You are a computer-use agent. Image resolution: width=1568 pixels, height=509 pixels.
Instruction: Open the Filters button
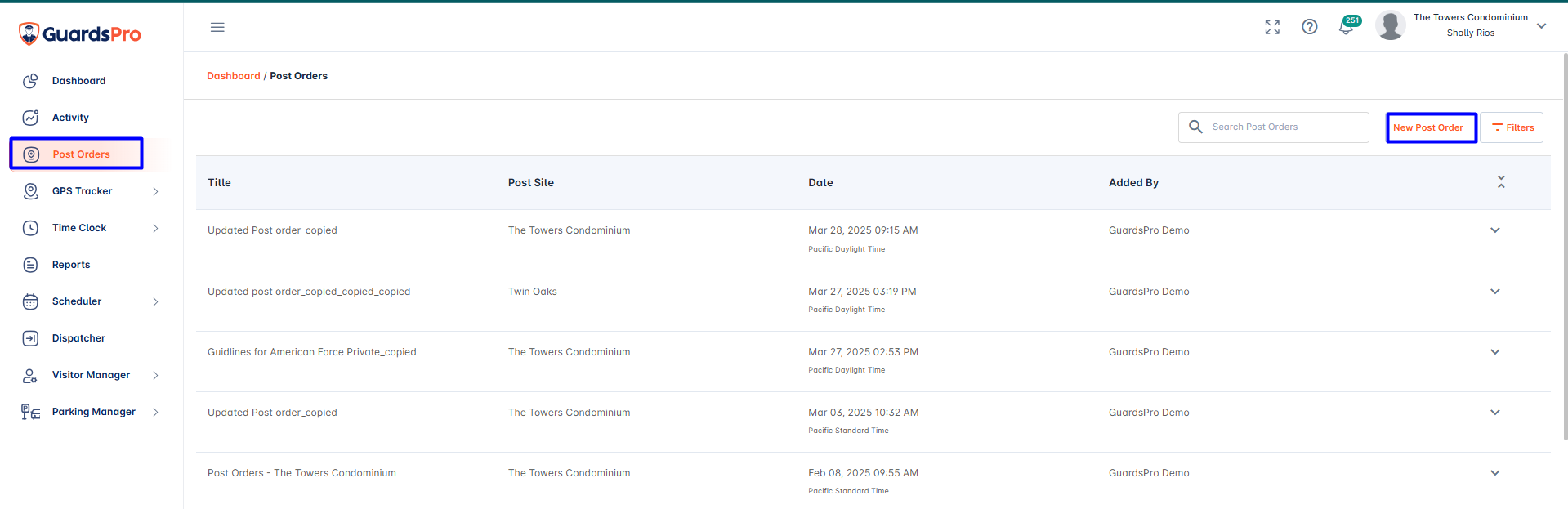tap(1512, 127)
